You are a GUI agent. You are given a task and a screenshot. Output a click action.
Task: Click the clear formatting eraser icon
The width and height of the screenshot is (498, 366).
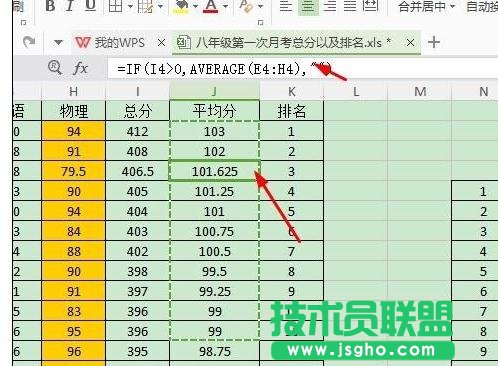pyautogui.click(x=246, y=6)
